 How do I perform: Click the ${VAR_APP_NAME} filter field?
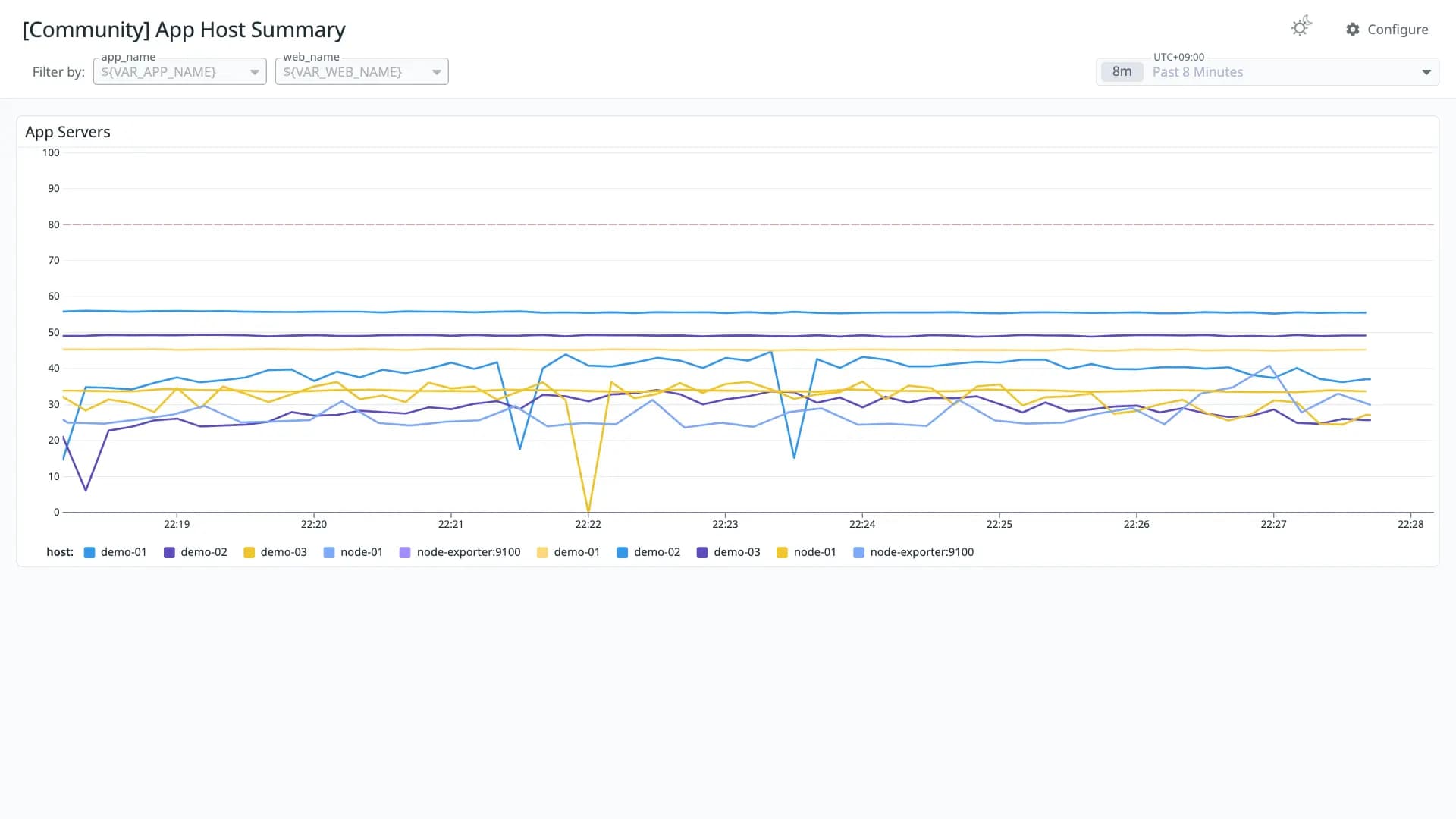[180, 72]
